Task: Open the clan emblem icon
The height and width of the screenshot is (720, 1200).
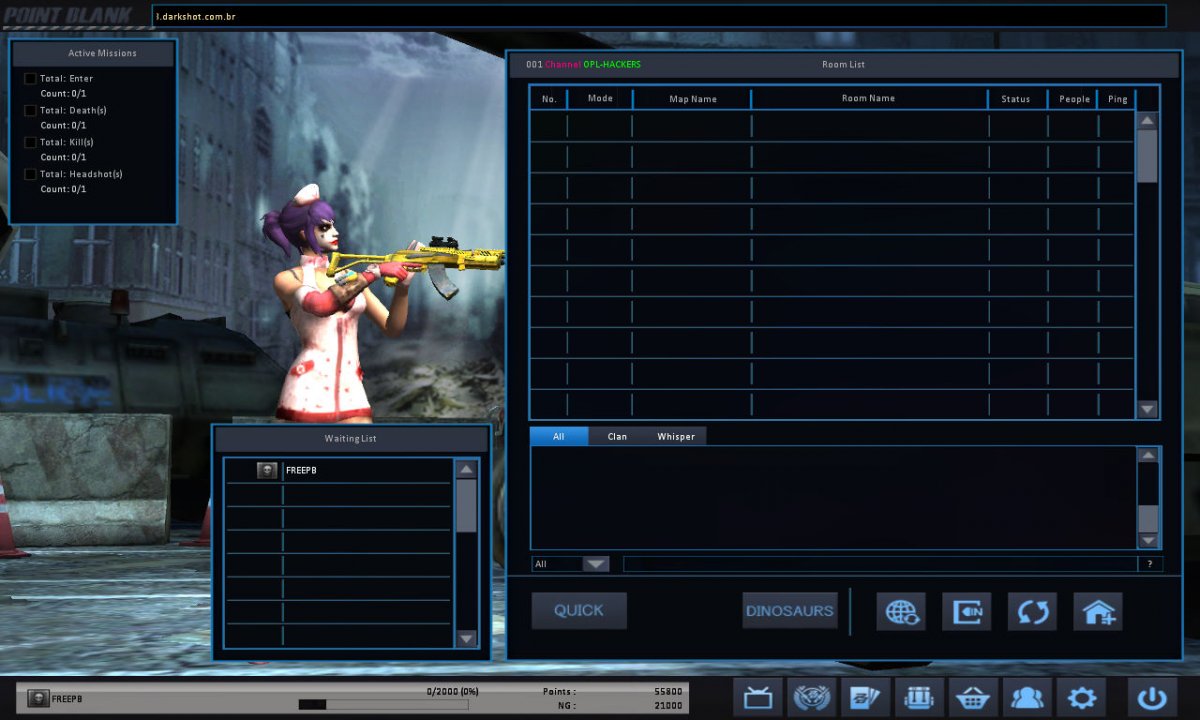Action: point(812,696)
